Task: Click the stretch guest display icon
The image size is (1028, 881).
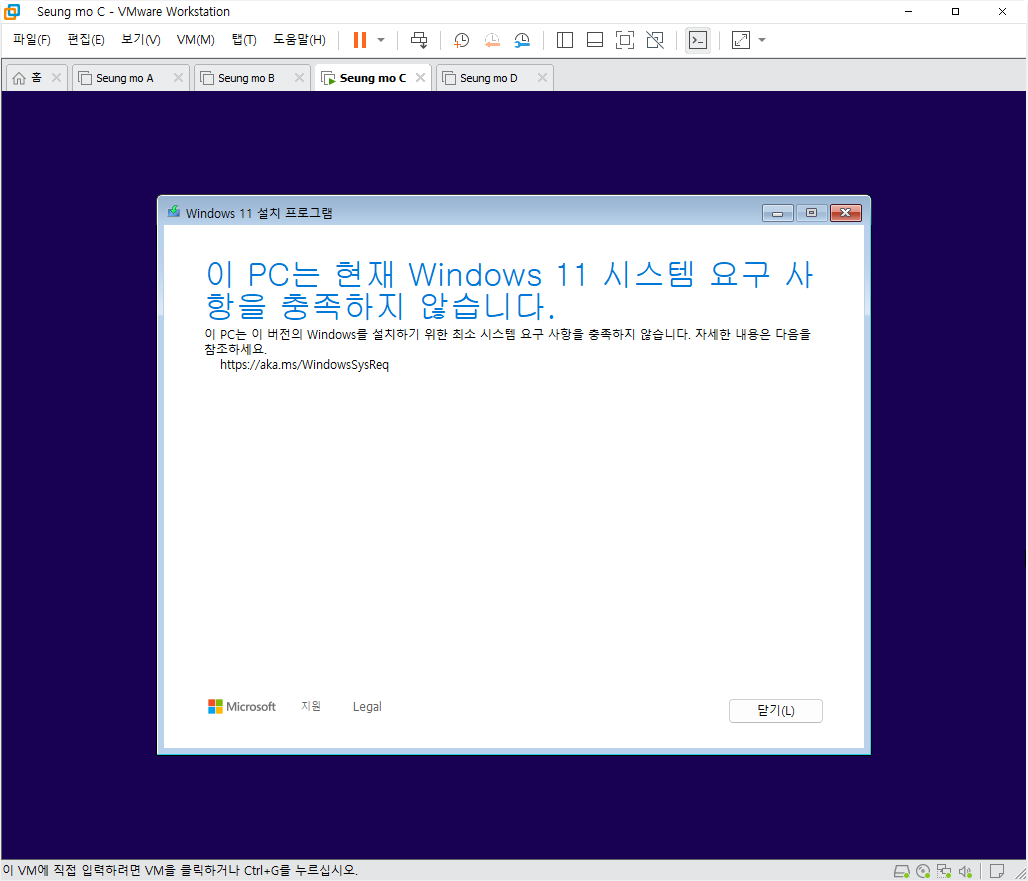Action: click(x=741, y=40)
